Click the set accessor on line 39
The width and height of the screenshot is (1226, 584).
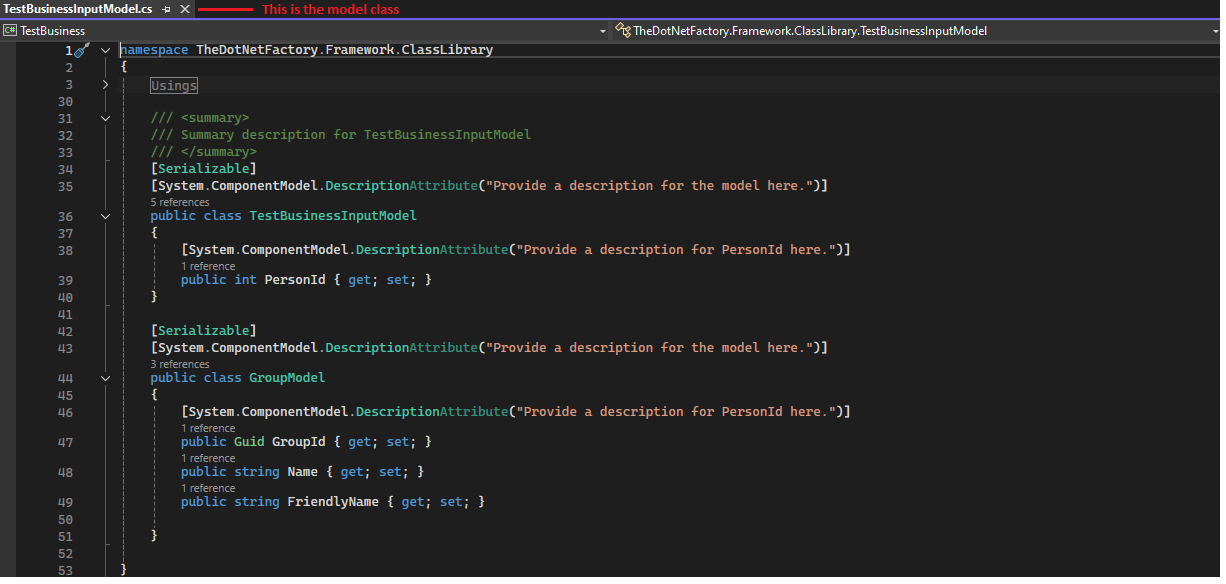pyautogui.click(x=398, y=280)
